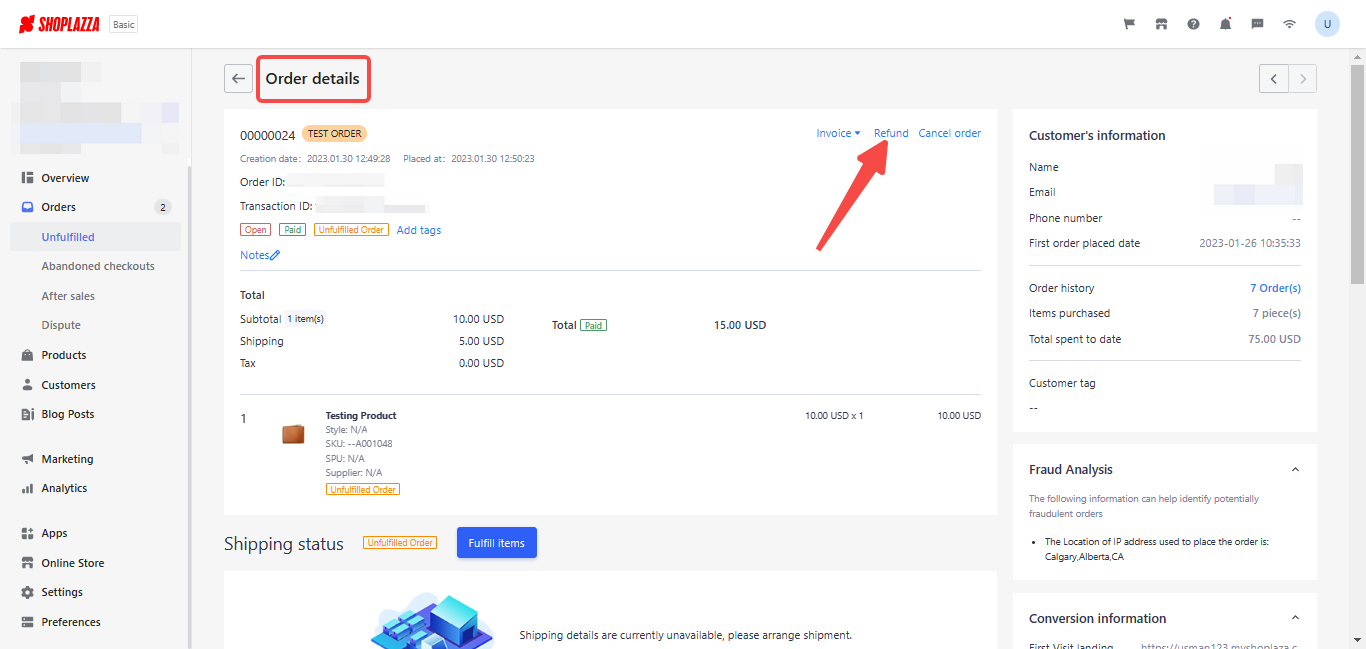Click the red Open status tag

(255, 230)
